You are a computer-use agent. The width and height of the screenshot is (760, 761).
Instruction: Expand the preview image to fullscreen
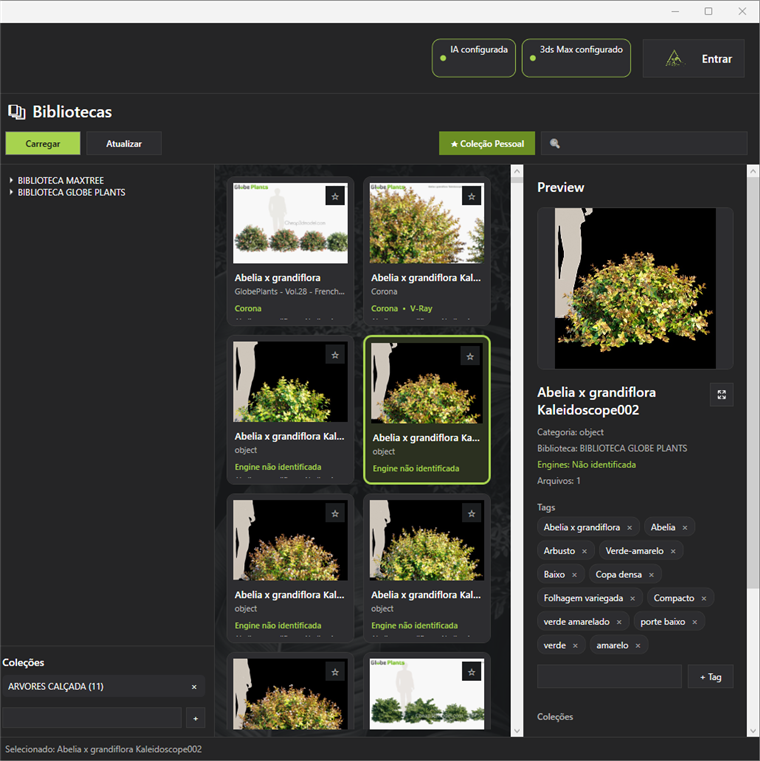[721, 395]
